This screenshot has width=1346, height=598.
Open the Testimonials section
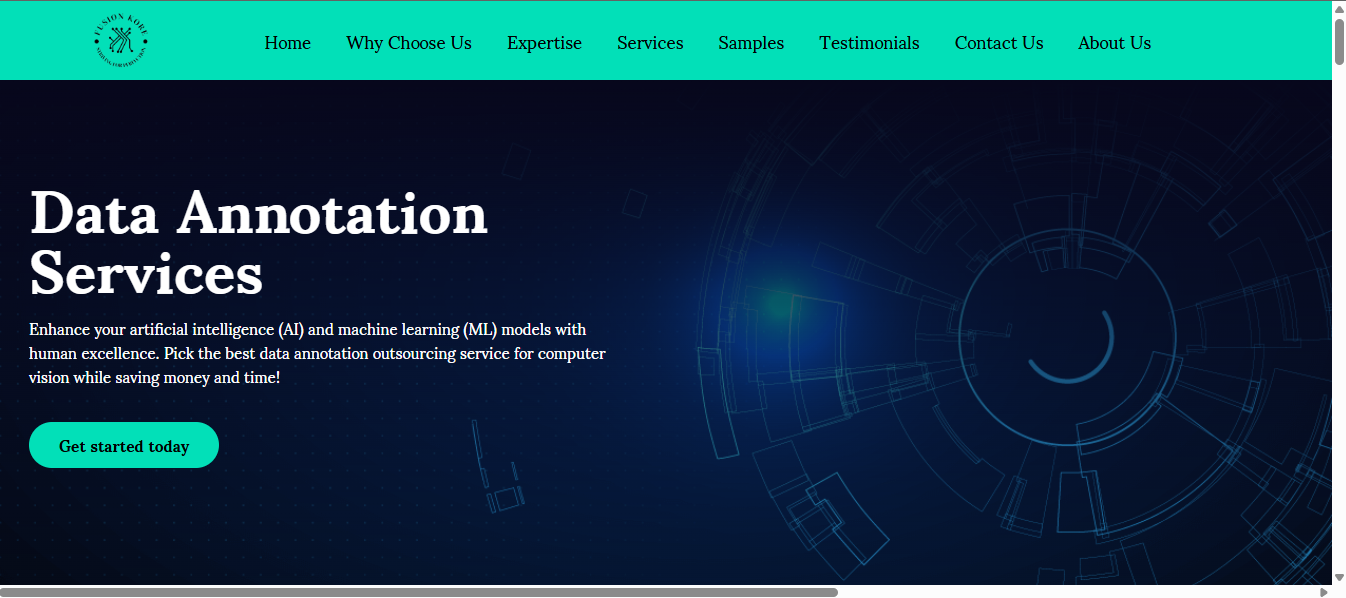pyautogui.click(x=869, y=43)
